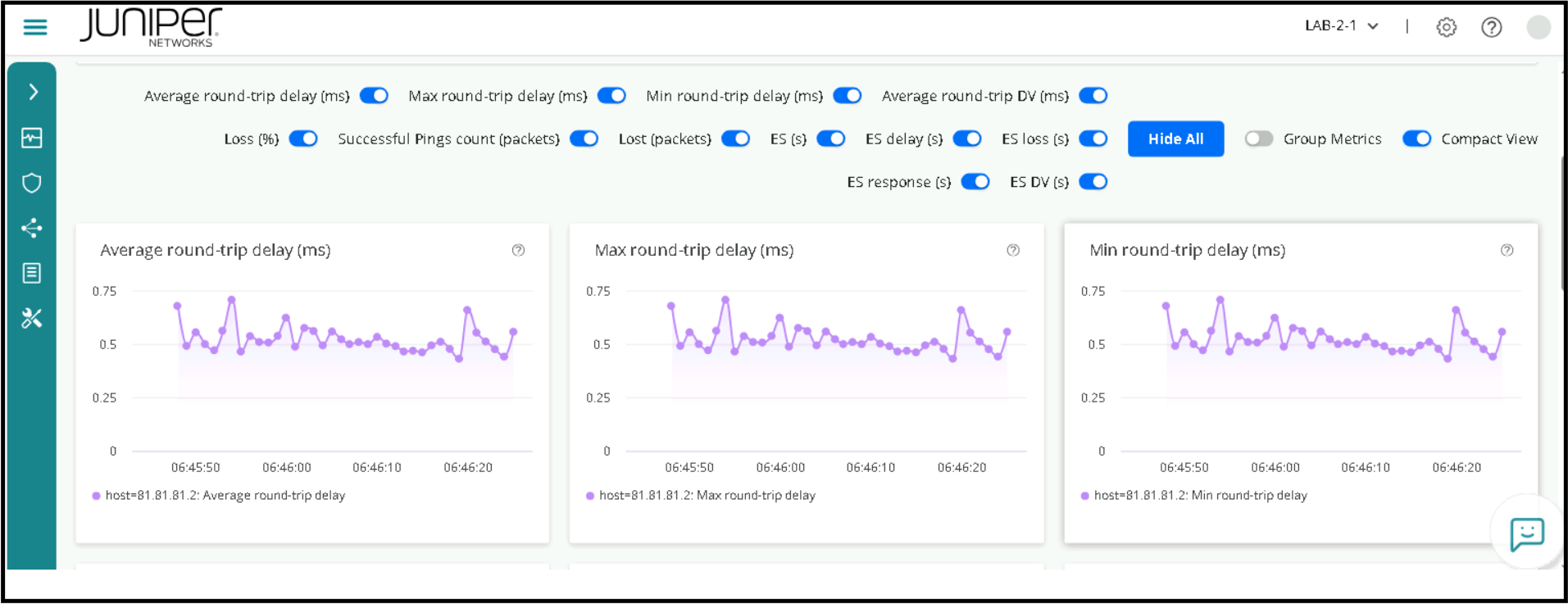Open the document list sidebar icon
The image size is (1568, 604).
pos(32,273)
